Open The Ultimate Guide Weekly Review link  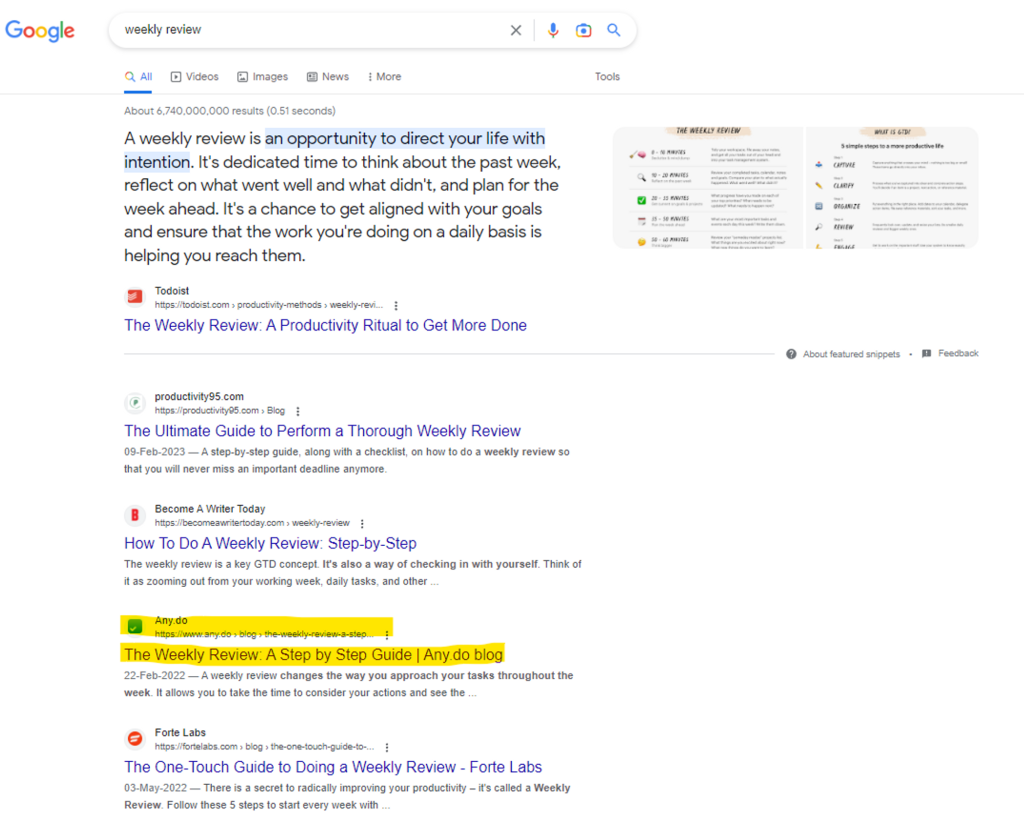(x=322, y=431)
